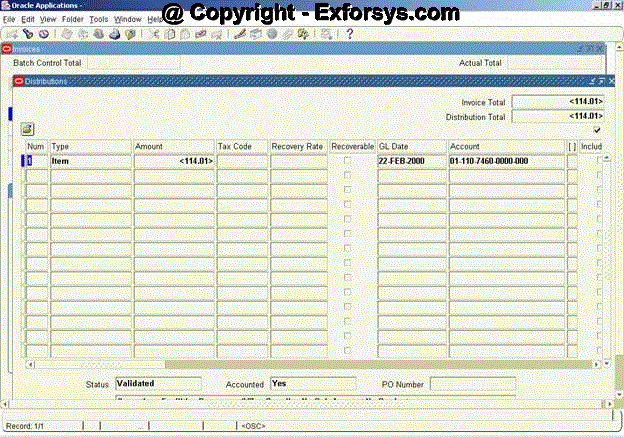Click the Cut scissors toolbar icon

pyautogui.click(x=154, y=34)
